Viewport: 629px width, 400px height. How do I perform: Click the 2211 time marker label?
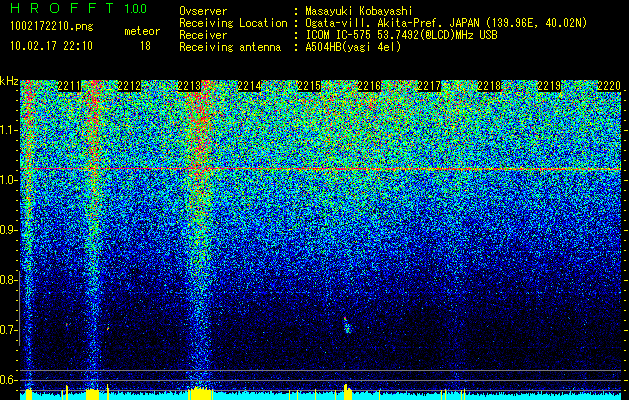tap(69, 86)
